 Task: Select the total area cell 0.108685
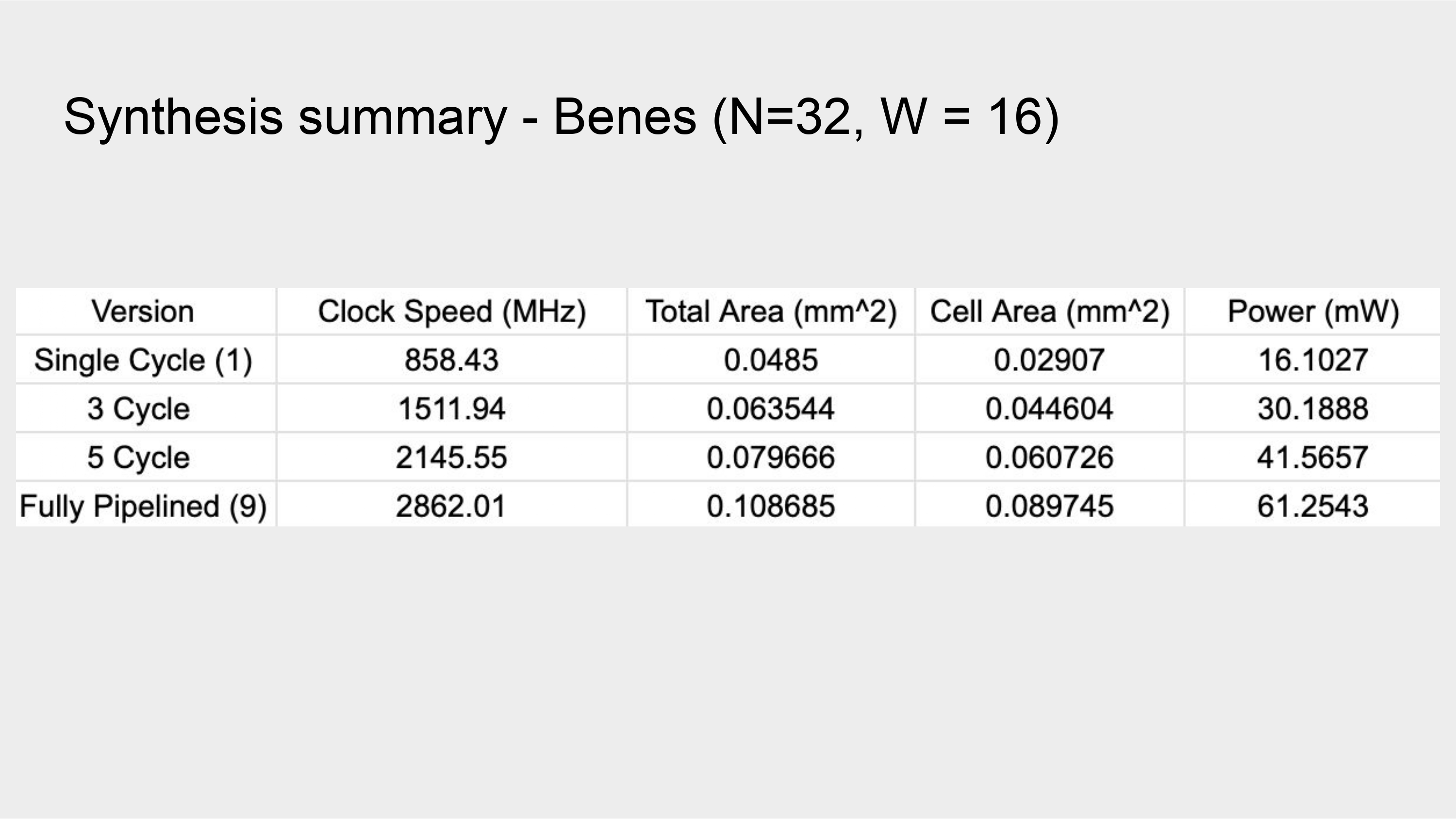coord(771,506)
